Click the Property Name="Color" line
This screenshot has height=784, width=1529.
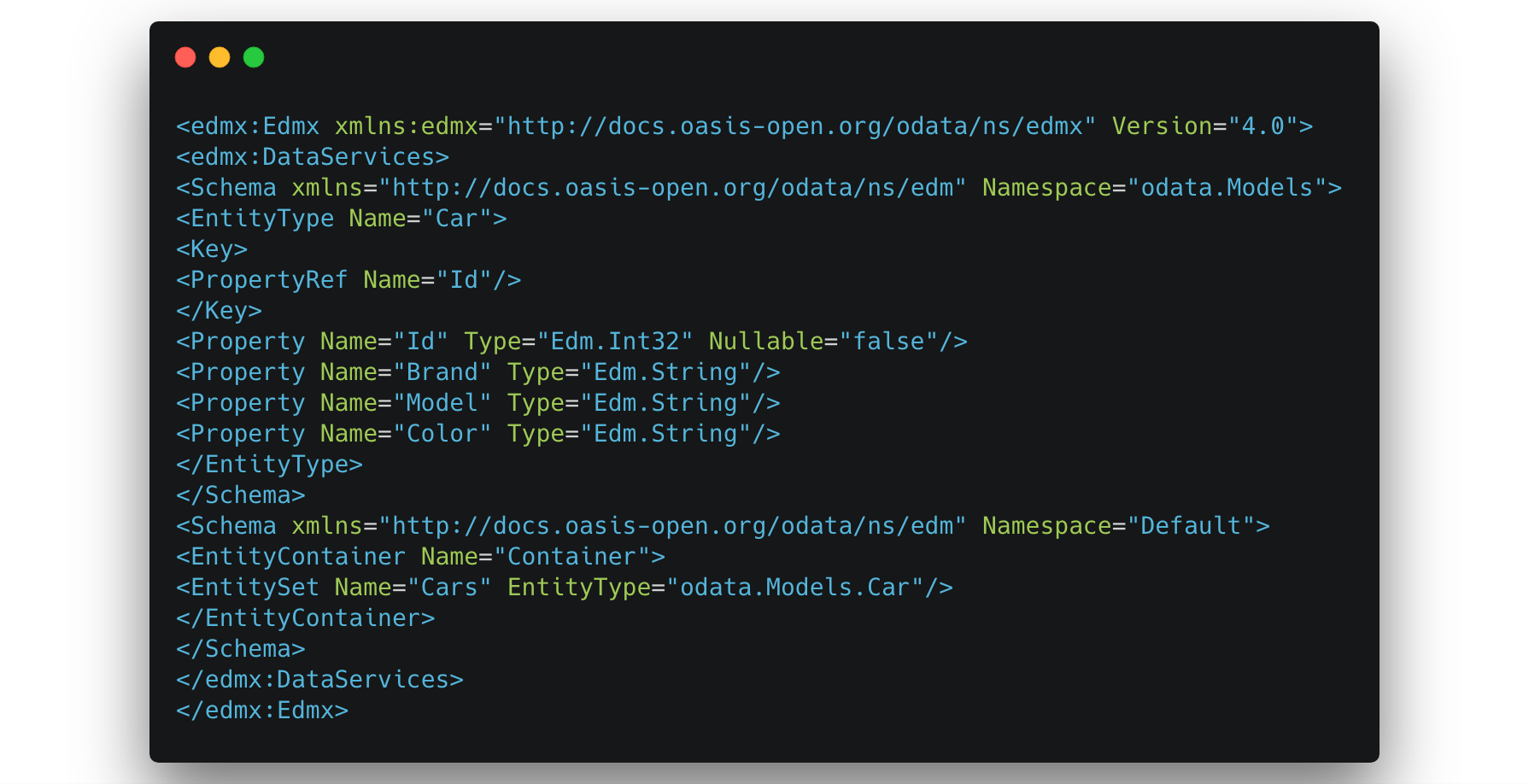coord(478,434)
